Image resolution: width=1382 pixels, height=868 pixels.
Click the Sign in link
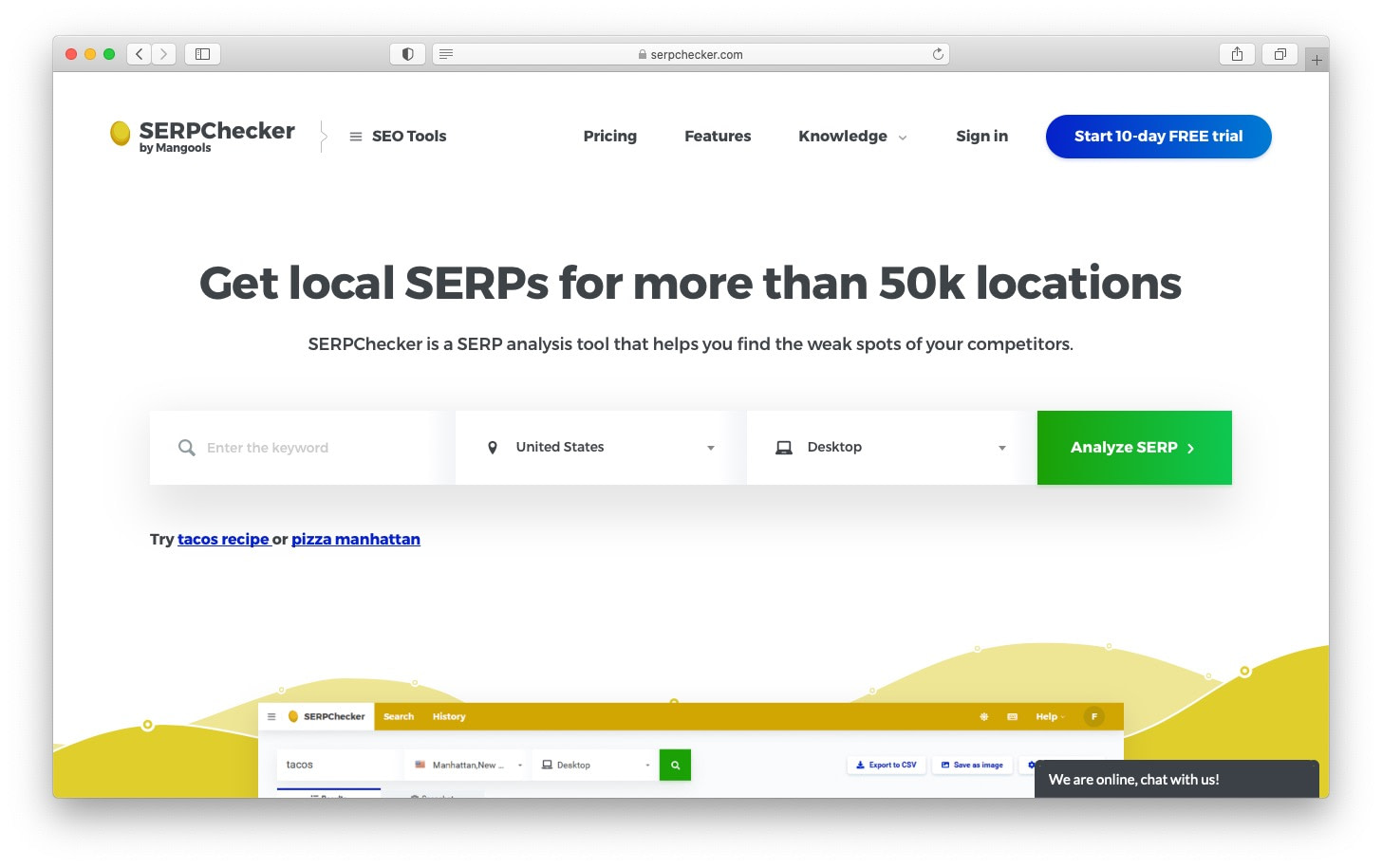981,137
